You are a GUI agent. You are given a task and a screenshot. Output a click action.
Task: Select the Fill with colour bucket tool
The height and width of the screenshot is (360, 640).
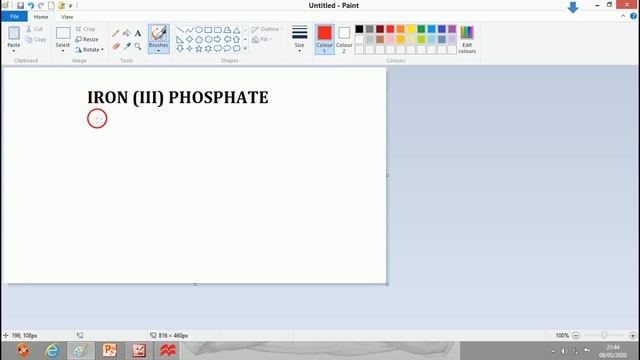(x=127, y=33)
